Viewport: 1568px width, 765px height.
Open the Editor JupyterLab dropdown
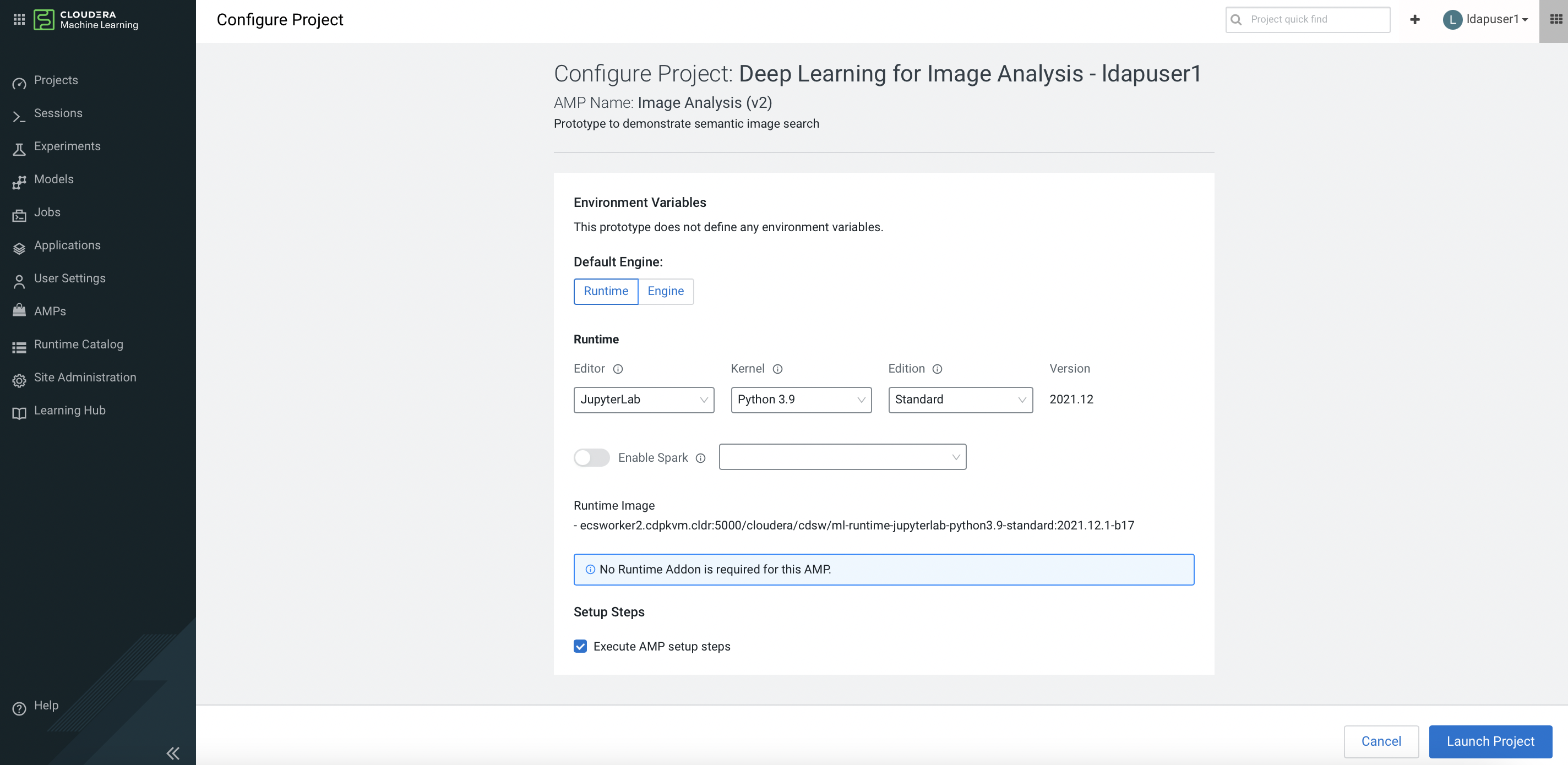[x=644, y=400]
